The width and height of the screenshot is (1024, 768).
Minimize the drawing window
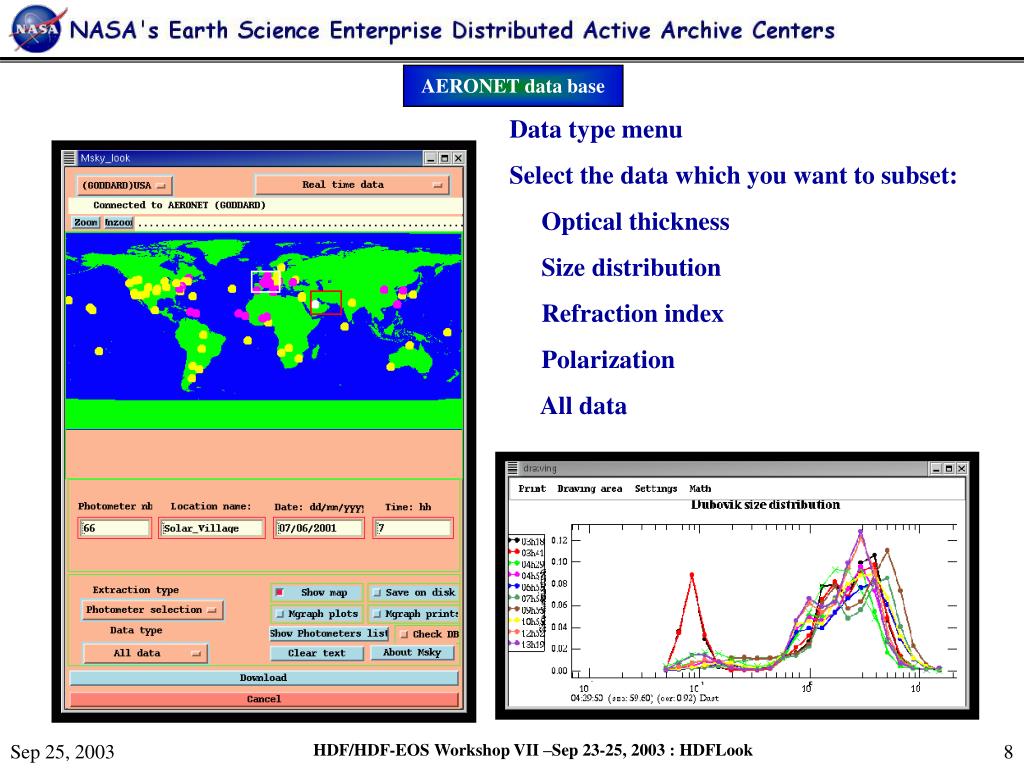(936, 468)
